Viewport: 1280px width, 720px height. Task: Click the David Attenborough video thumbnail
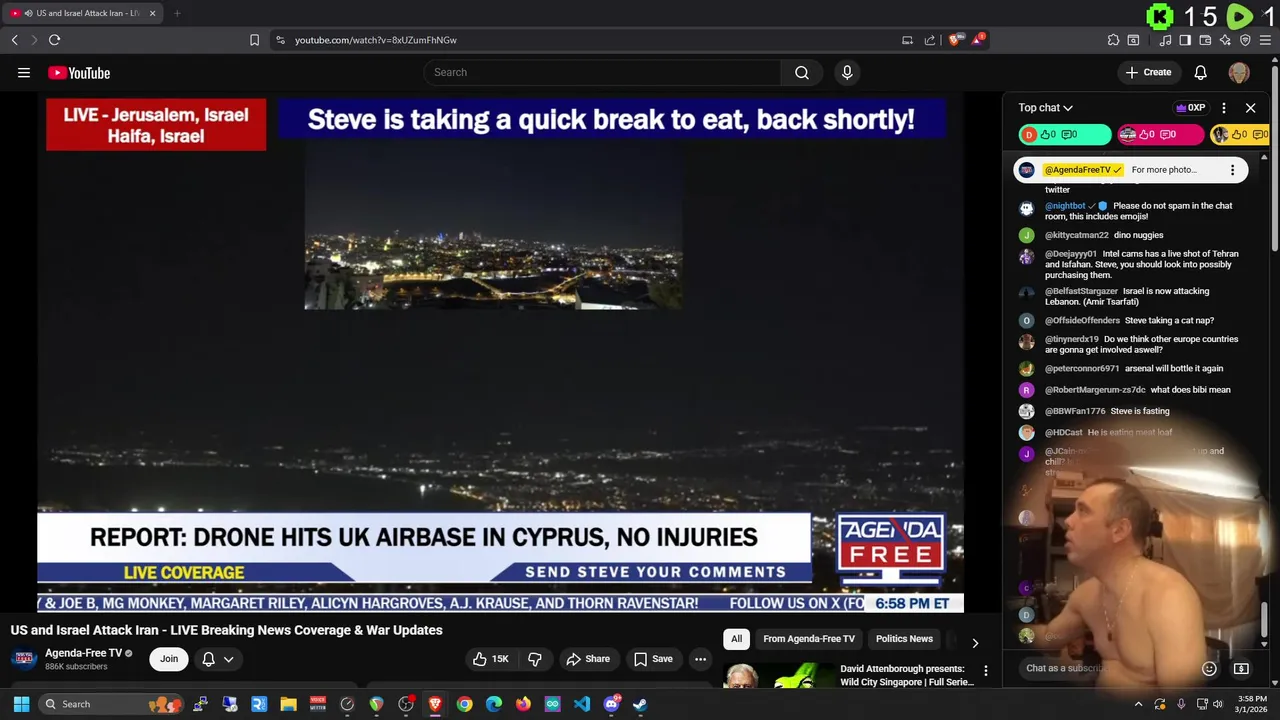[x=779, y=676]
